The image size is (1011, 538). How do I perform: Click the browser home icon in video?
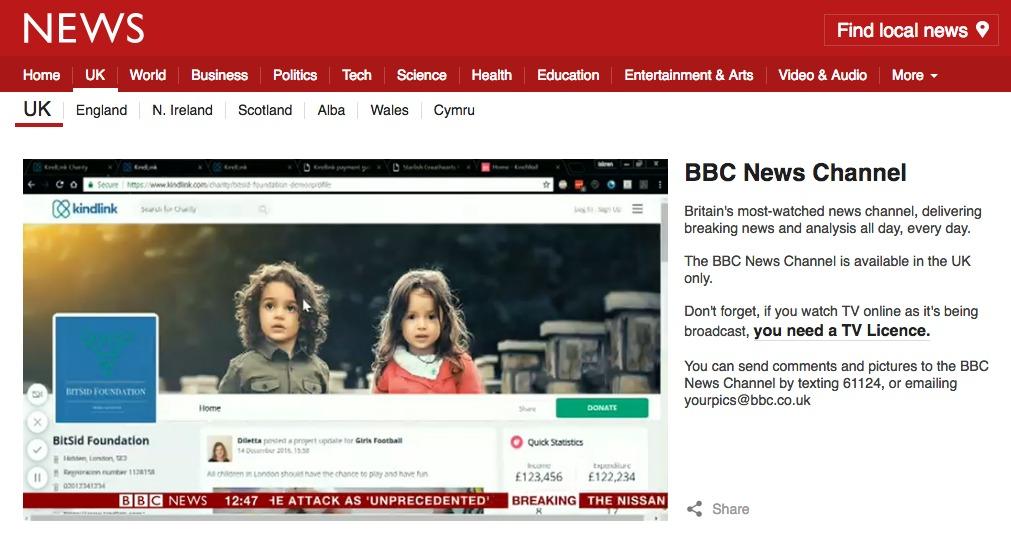[x=74, y=184]
